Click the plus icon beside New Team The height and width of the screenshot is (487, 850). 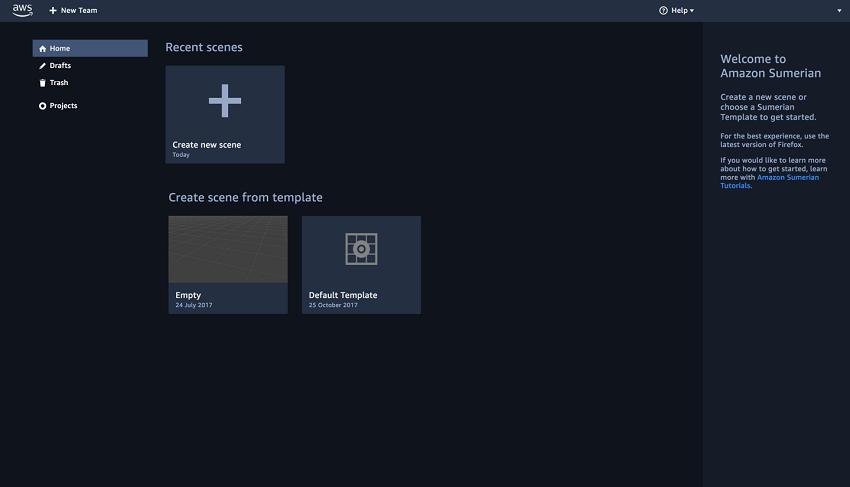click(x=53, y=10)
